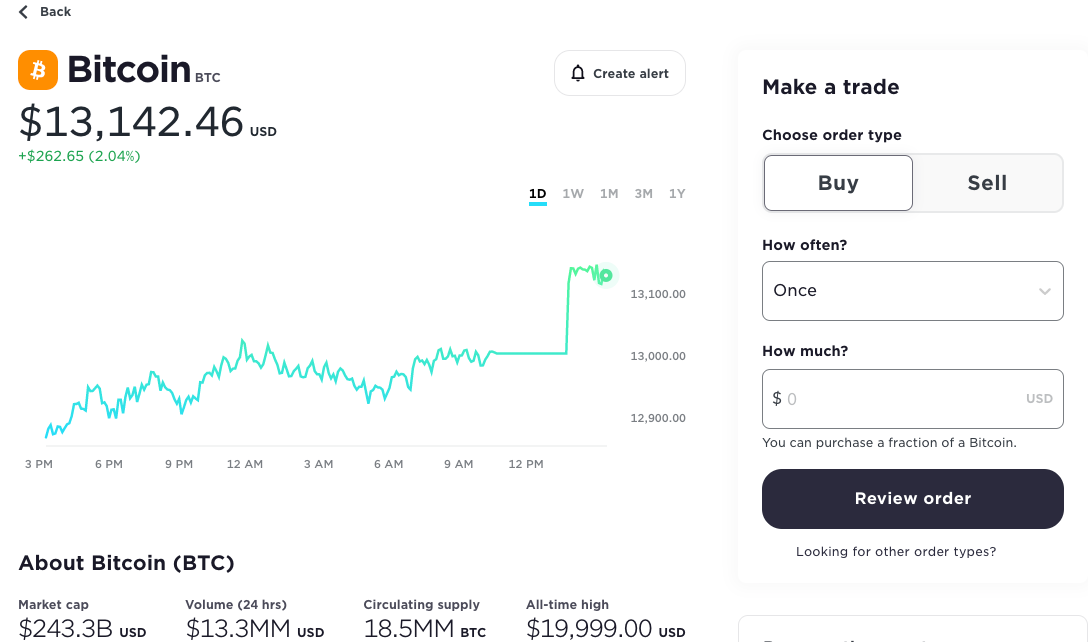Switch chart to 1W range
The width and height of the screenshot is (1088, 642).
pos(573,194)
